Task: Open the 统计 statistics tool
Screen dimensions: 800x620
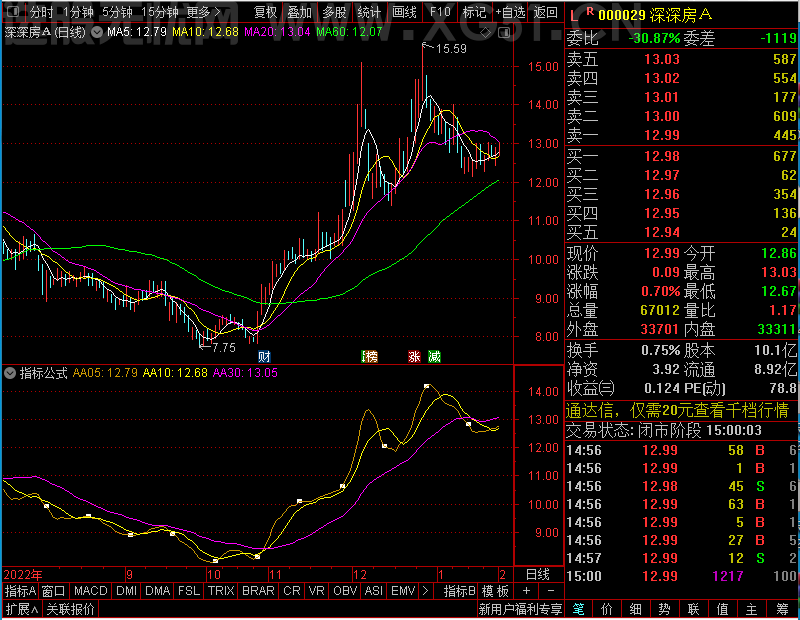Action: (x=369, y=11)
